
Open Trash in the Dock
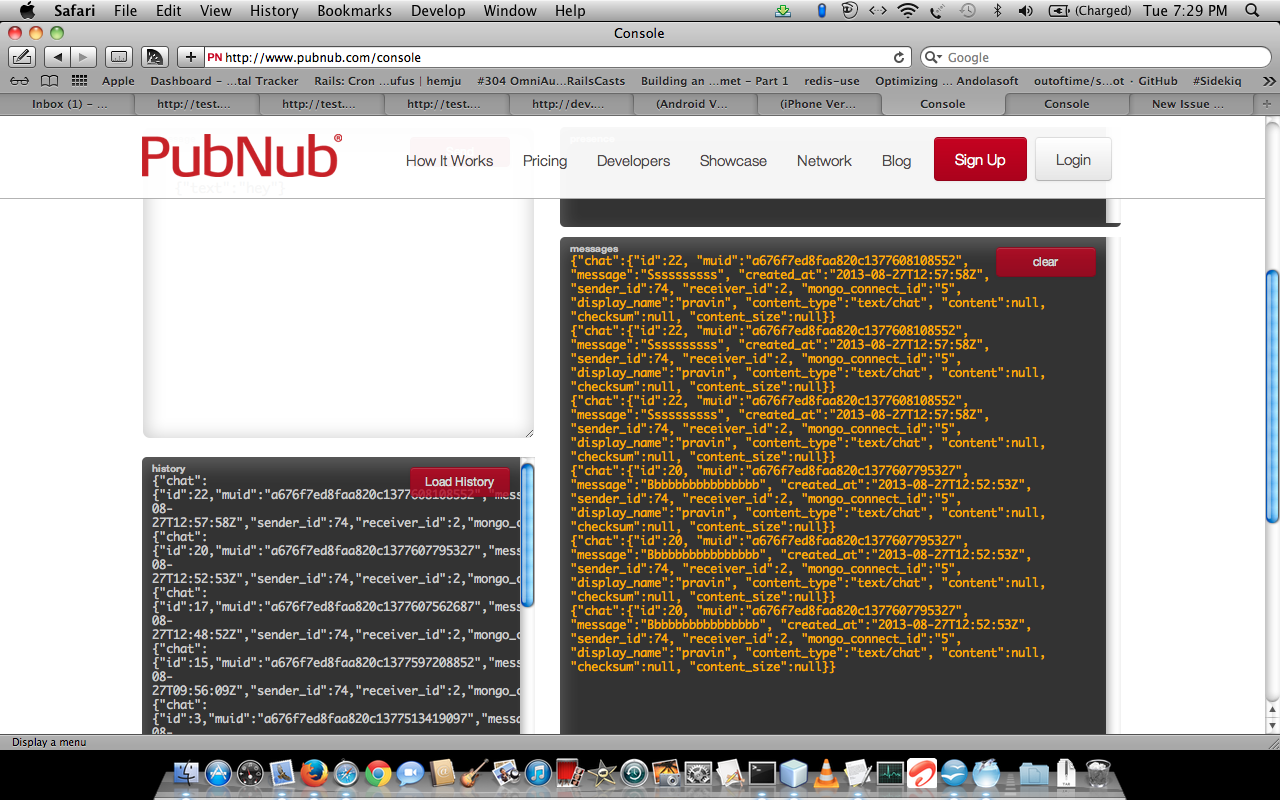point(1097,773)
